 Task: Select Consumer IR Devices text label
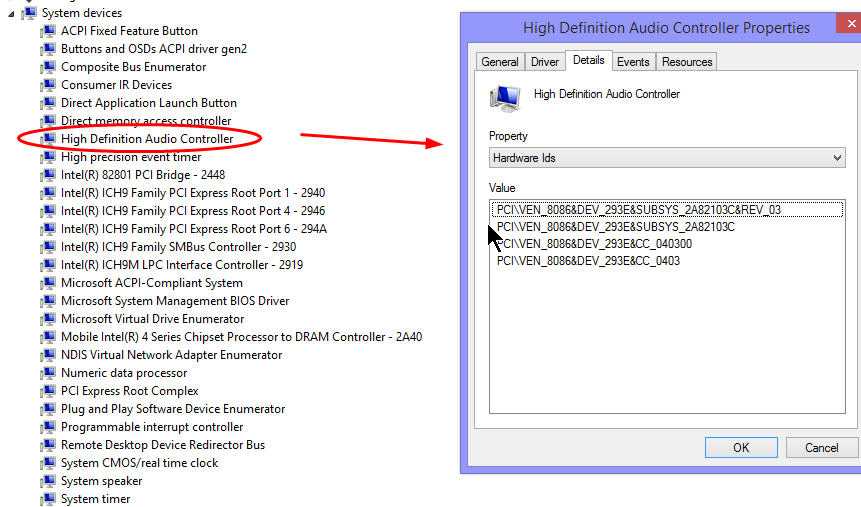coord(116,85)
